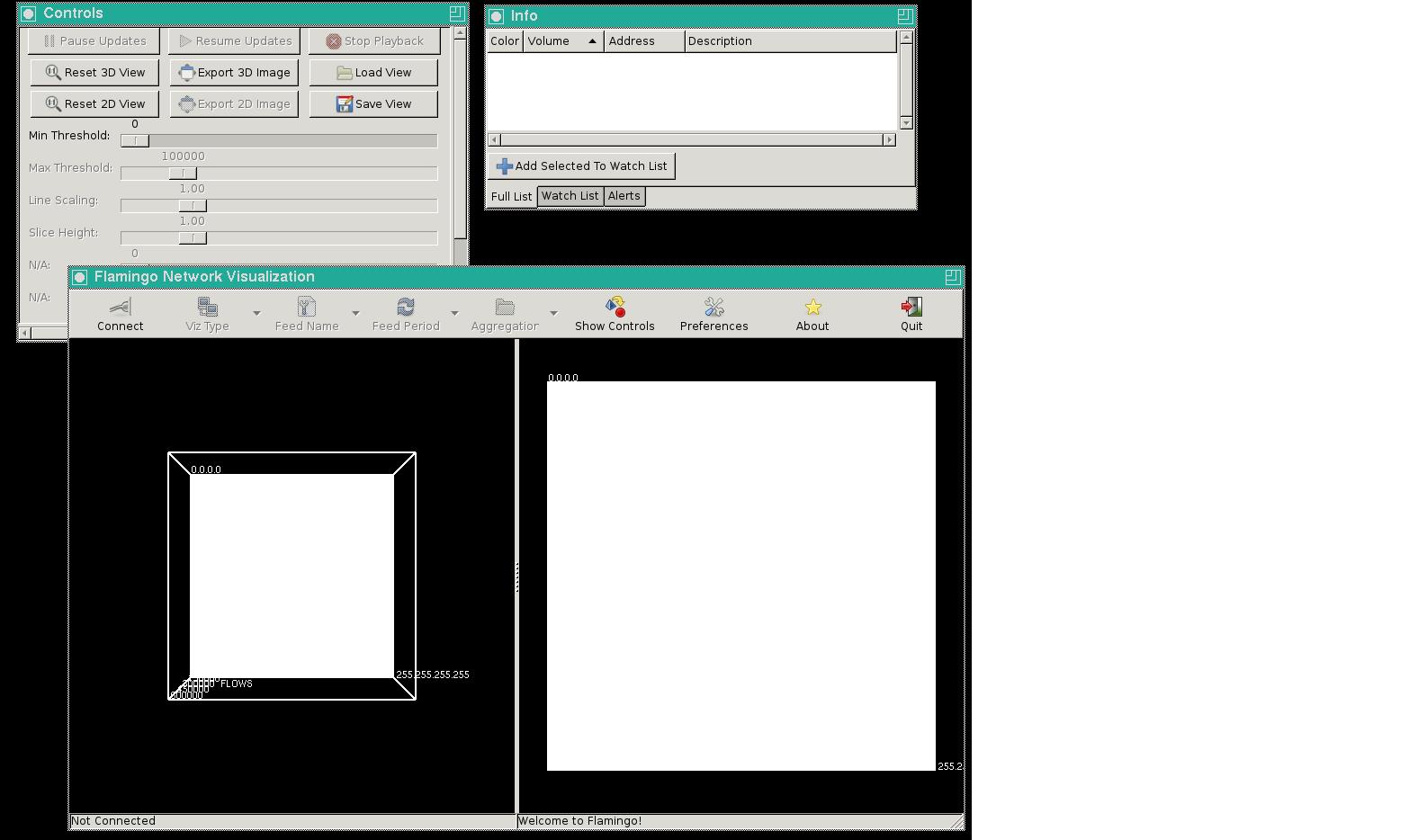Screen dimensions: 1409x840
Task: Click the Info list scroll-left arrow
Action: coord(494,139)
